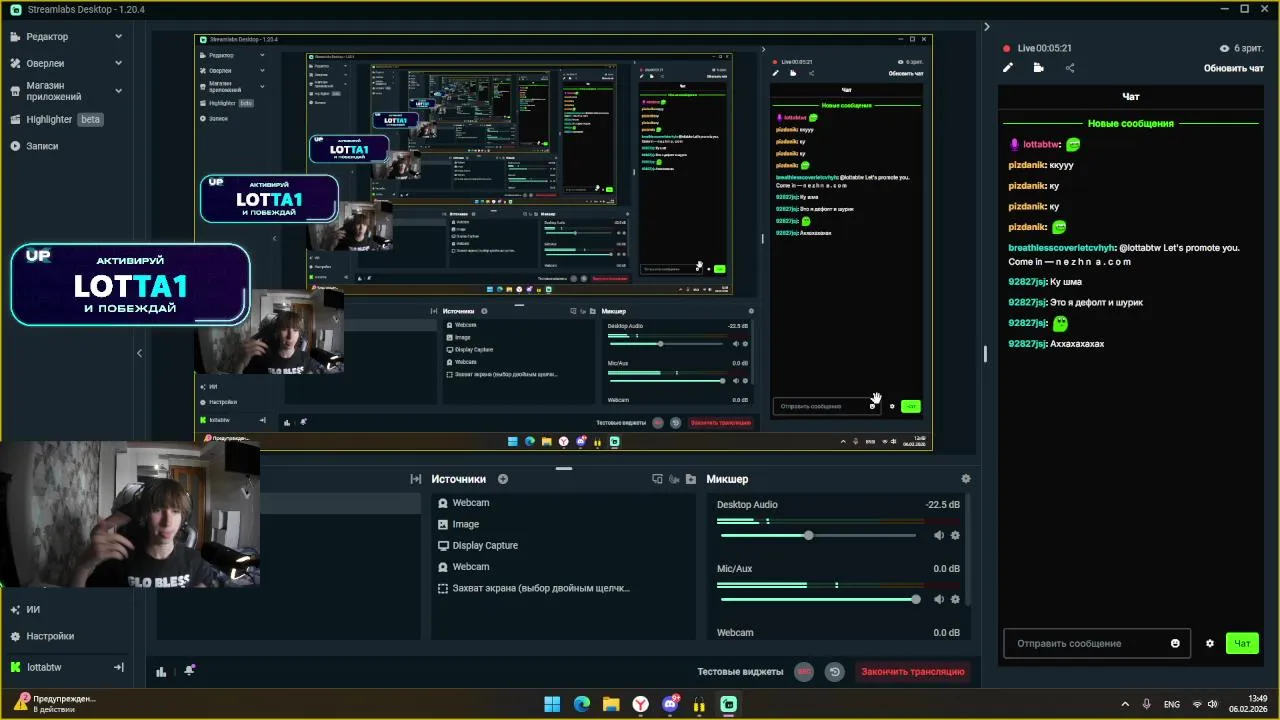Click the ENG language indicator in tray
Screen dimensions: 1280x720
[x=1171, y=704]
